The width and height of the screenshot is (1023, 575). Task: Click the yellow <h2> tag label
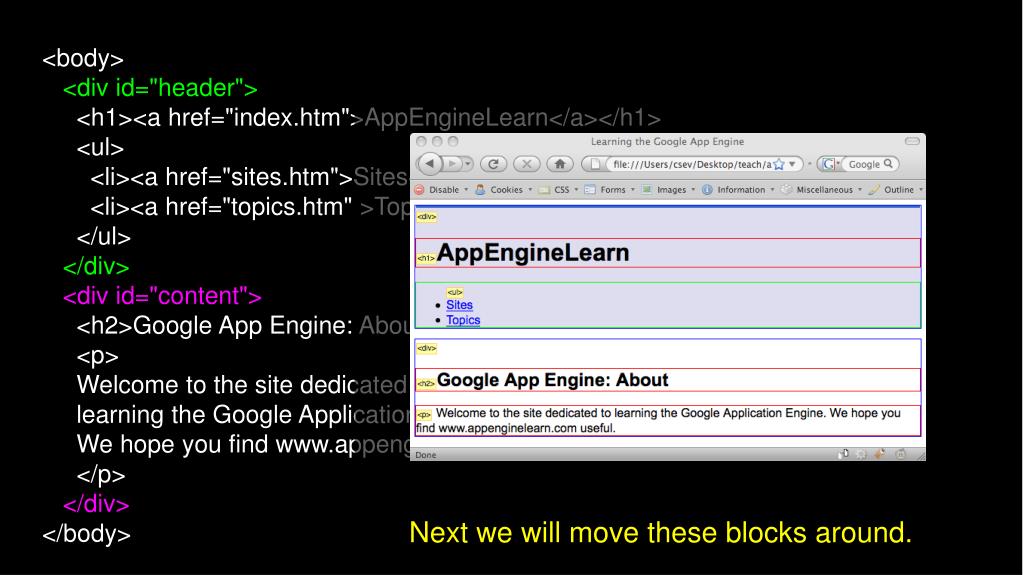426,383
